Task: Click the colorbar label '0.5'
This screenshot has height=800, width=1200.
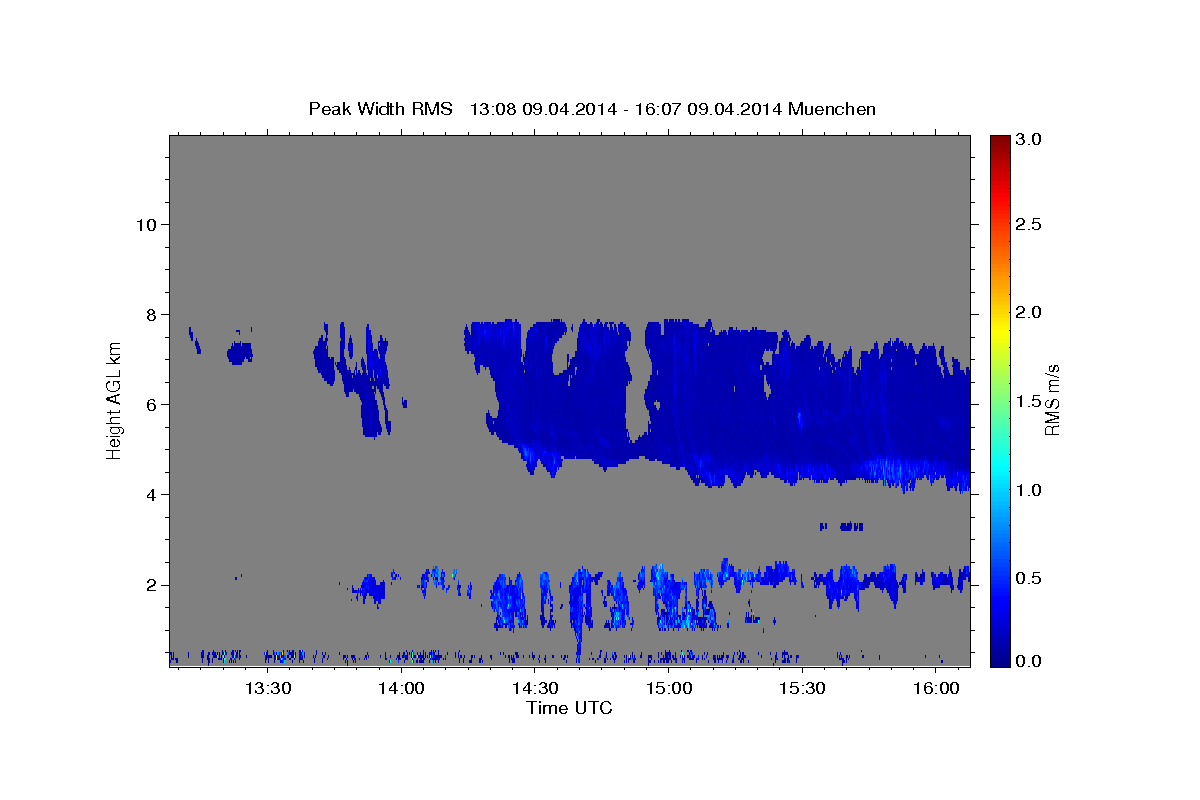Action: pos(1030,578)
